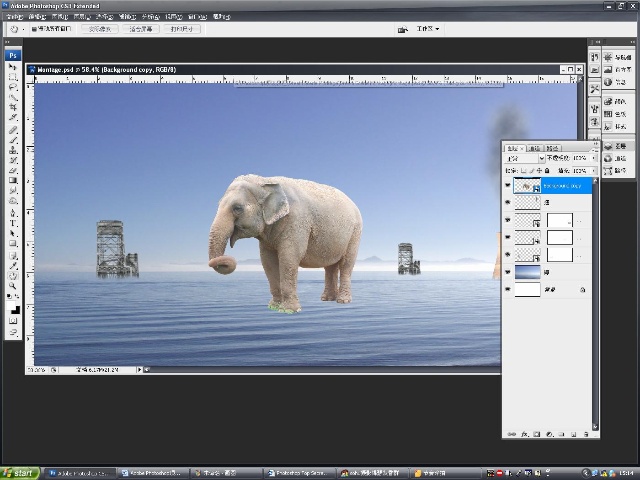Screen dimensions: 640x480
Task: Select the Brush tool
Action: point(13,140)
